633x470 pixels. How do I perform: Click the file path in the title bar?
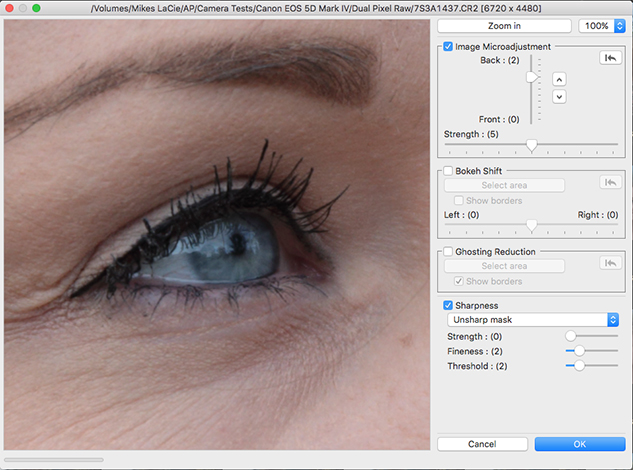316,8
